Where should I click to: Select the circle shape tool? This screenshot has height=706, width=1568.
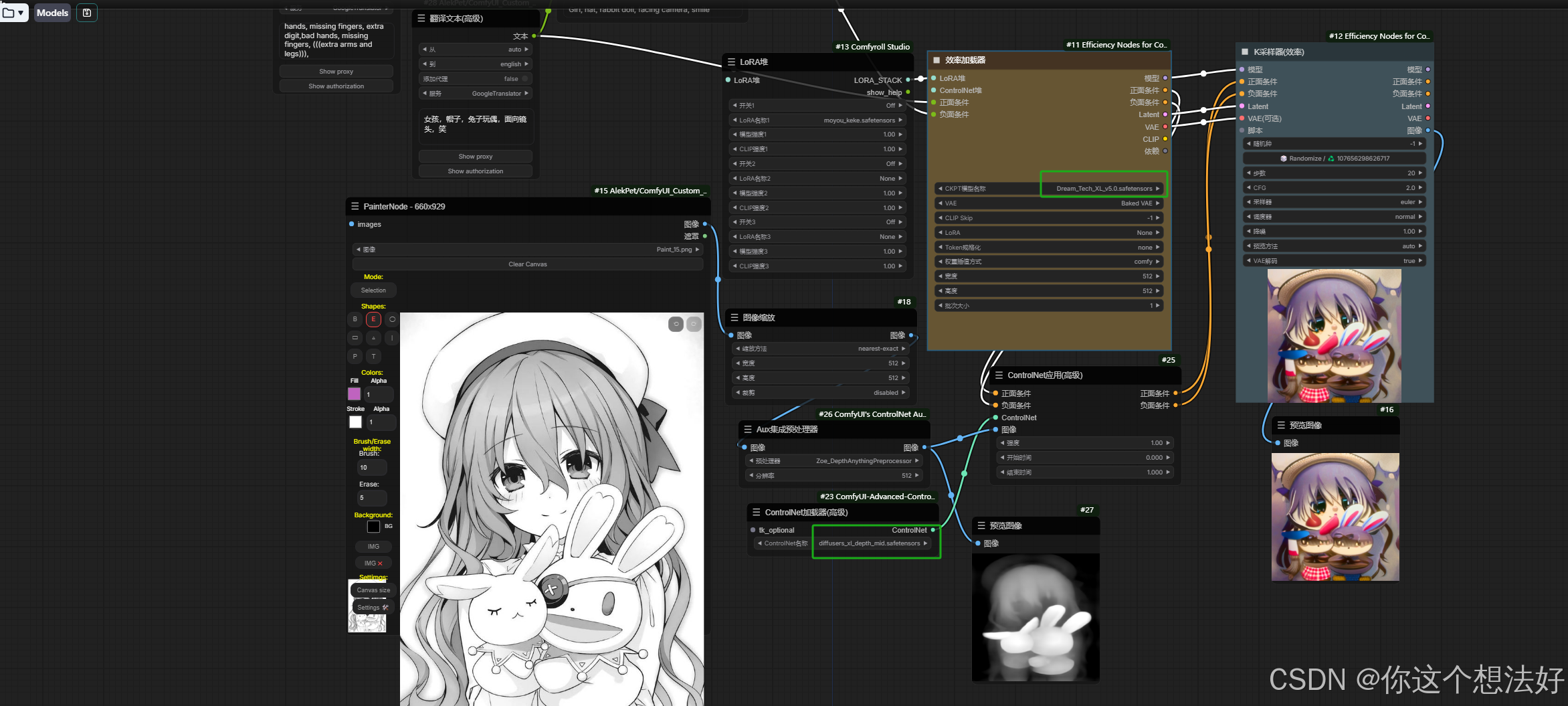click(392, 319)
